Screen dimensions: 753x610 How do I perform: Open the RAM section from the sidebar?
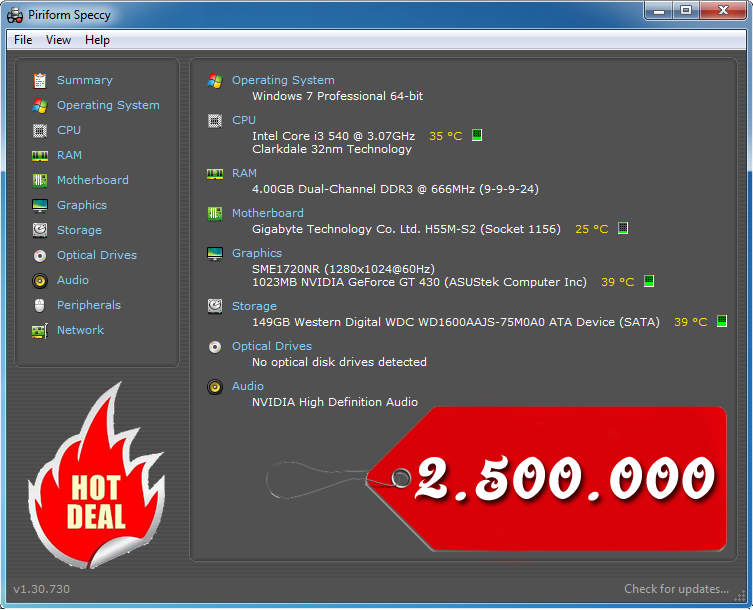[69, 155]
